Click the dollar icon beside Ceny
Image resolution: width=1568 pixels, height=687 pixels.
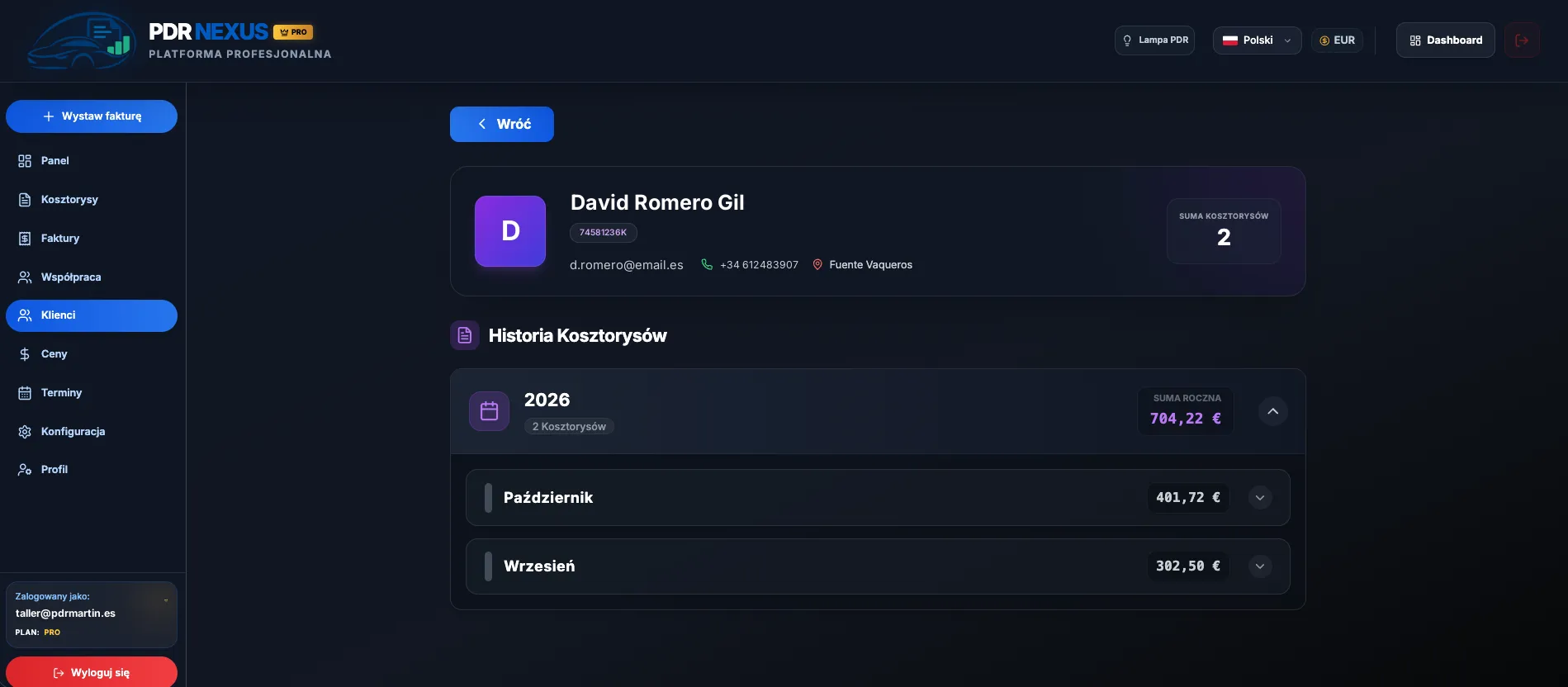coord(25,354)
